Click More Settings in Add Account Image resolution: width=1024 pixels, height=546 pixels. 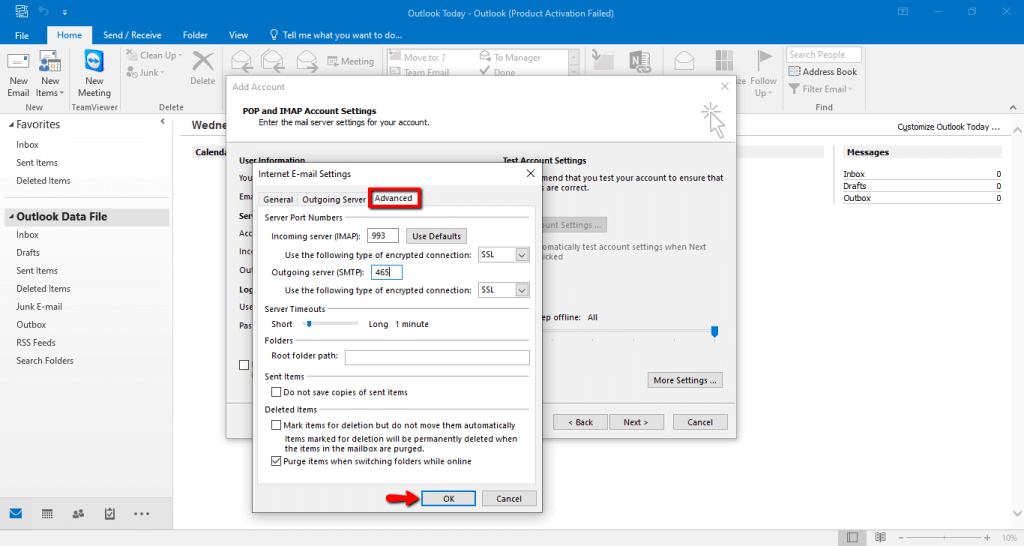click(684, 380)
